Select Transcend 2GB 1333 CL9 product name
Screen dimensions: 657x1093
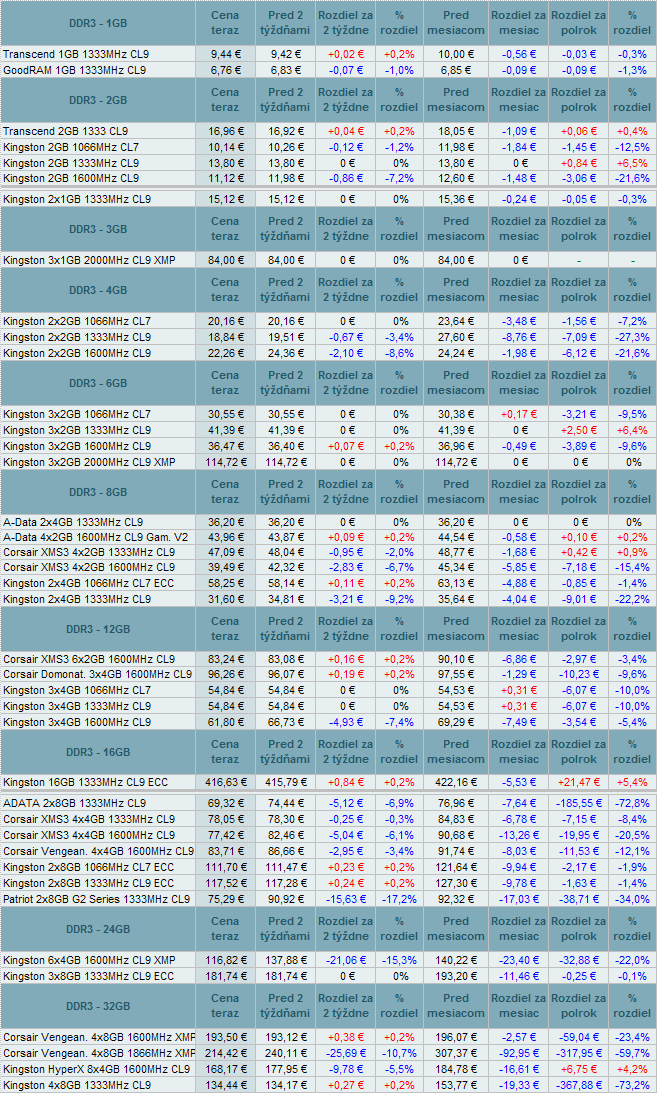(x=65, y=131)
